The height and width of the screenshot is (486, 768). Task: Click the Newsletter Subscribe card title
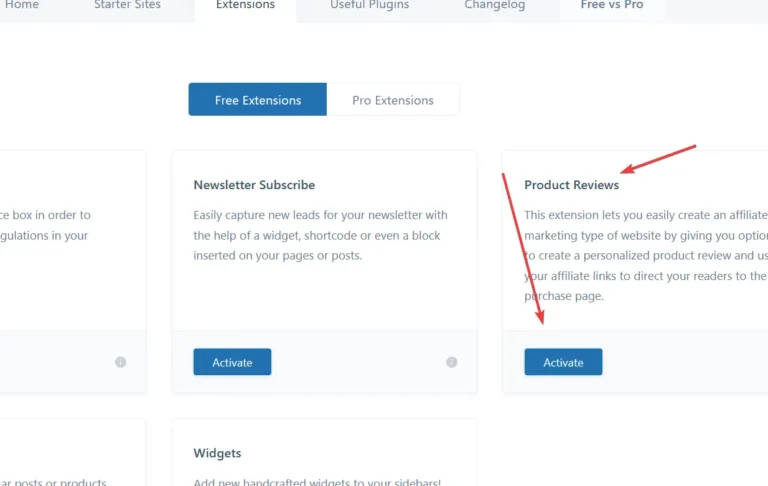click(x=254, y=185)
